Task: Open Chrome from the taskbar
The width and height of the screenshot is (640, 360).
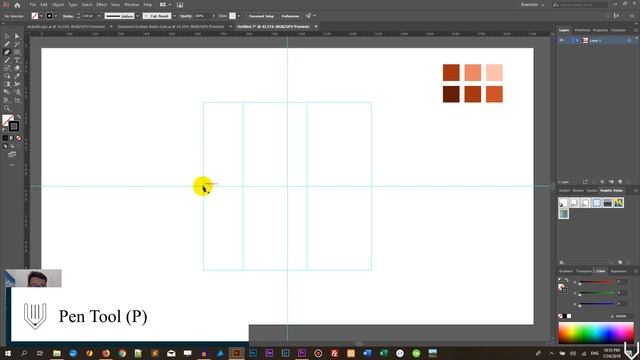Action: tap(122, 353)
